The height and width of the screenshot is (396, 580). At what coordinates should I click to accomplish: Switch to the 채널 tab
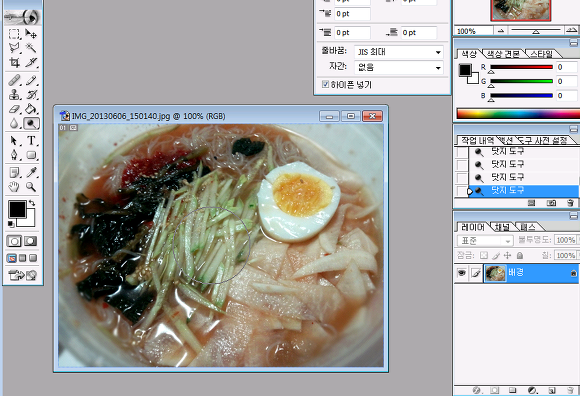(502, 227)
